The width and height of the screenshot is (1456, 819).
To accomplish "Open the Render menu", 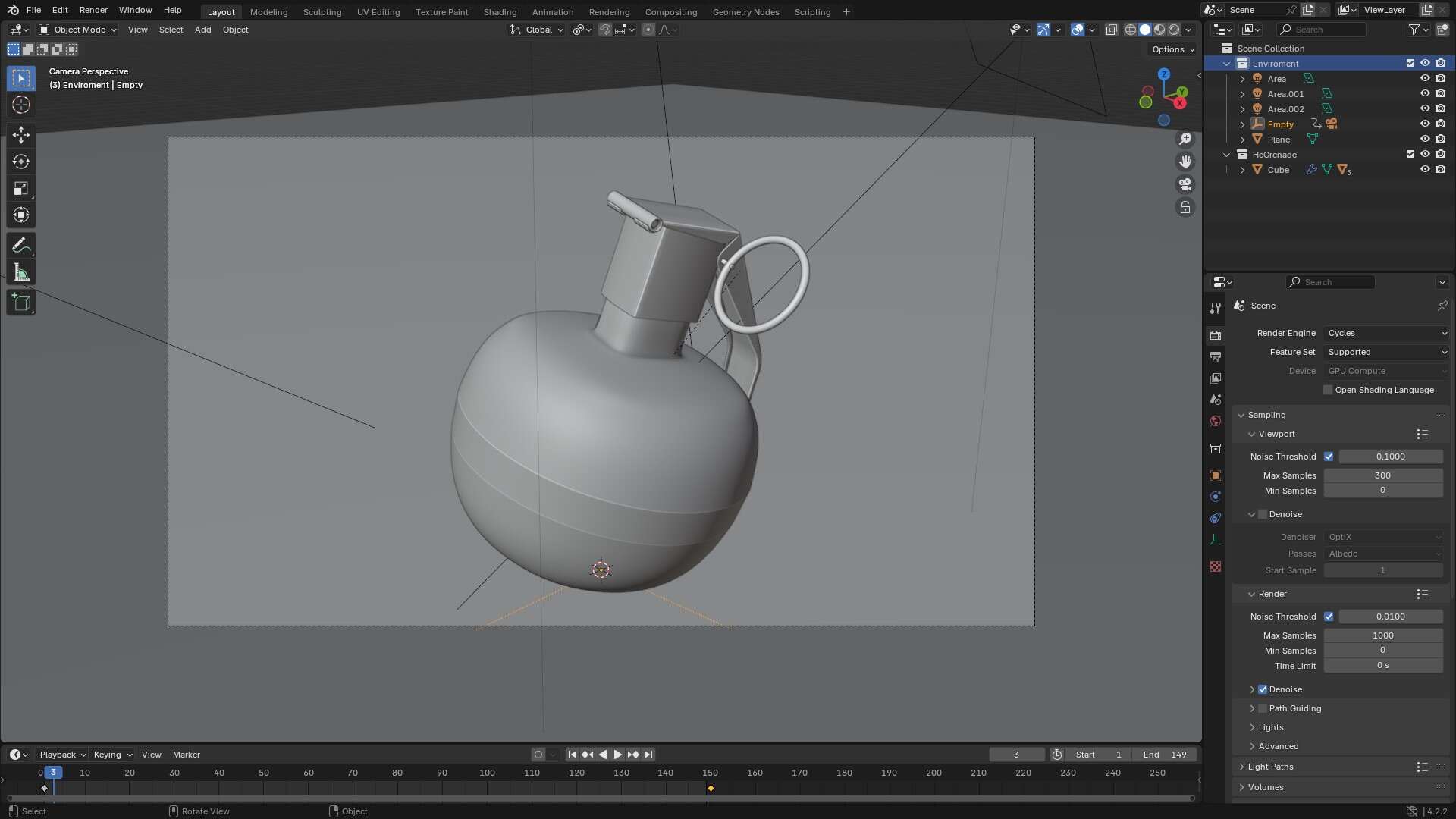I will pos(93,10).
